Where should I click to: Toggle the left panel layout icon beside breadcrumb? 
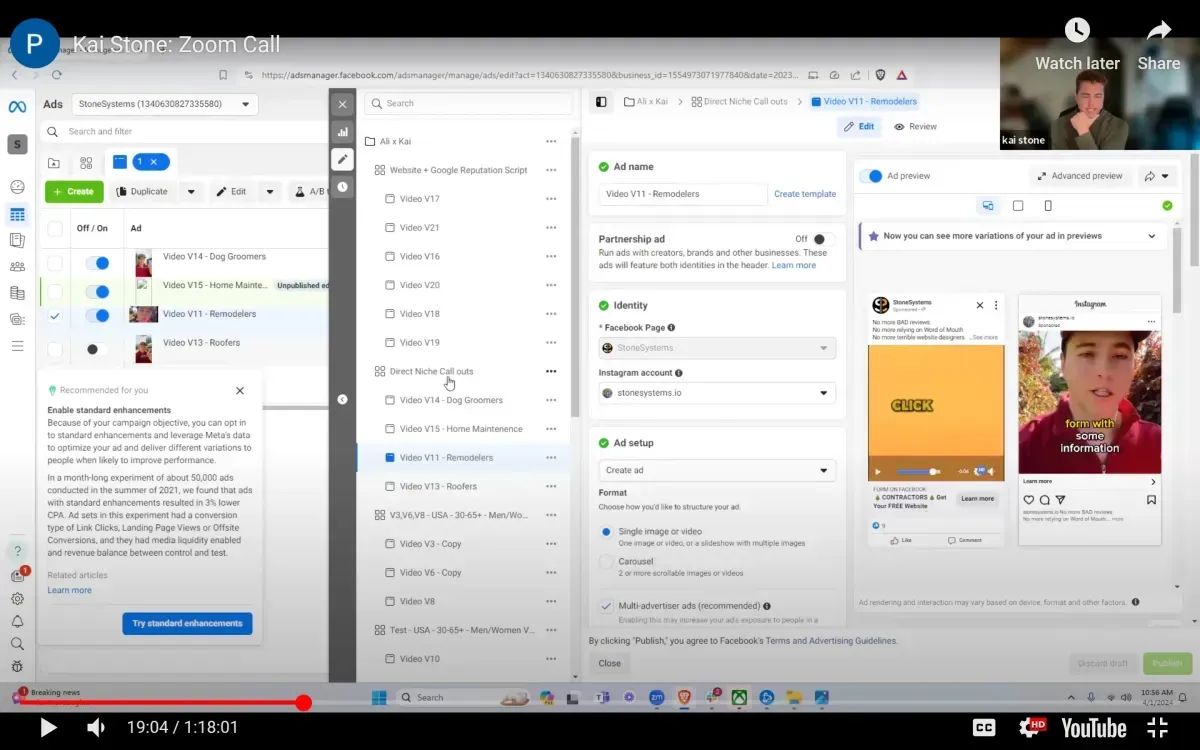(601, 102)
